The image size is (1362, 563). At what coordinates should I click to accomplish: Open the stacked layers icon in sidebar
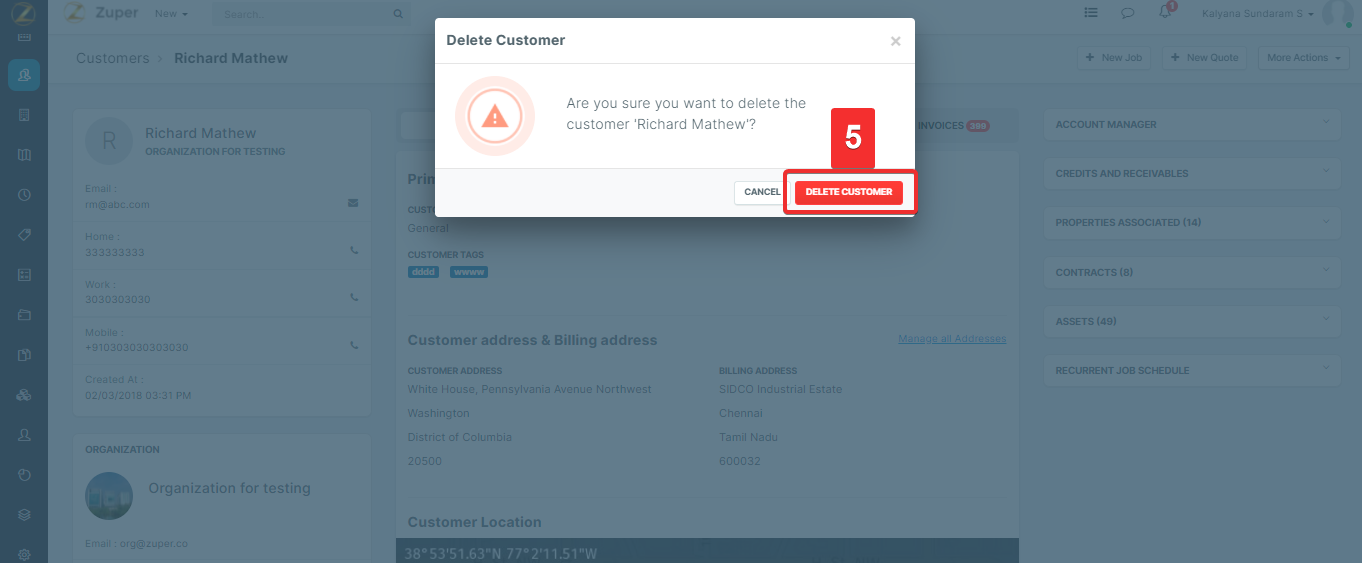point(24,515)
